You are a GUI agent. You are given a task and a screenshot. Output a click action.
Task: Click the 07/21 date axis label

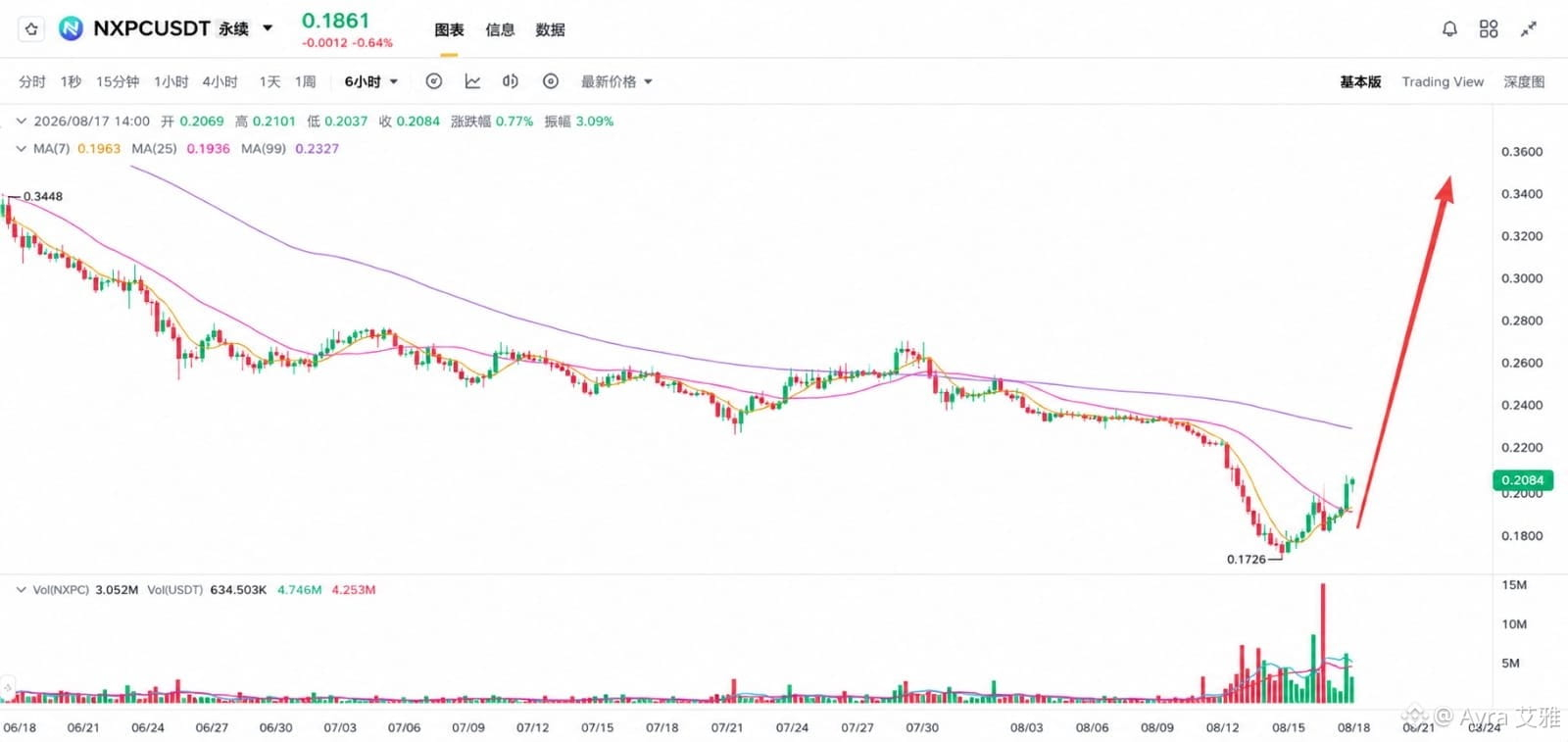pos(727,727)
